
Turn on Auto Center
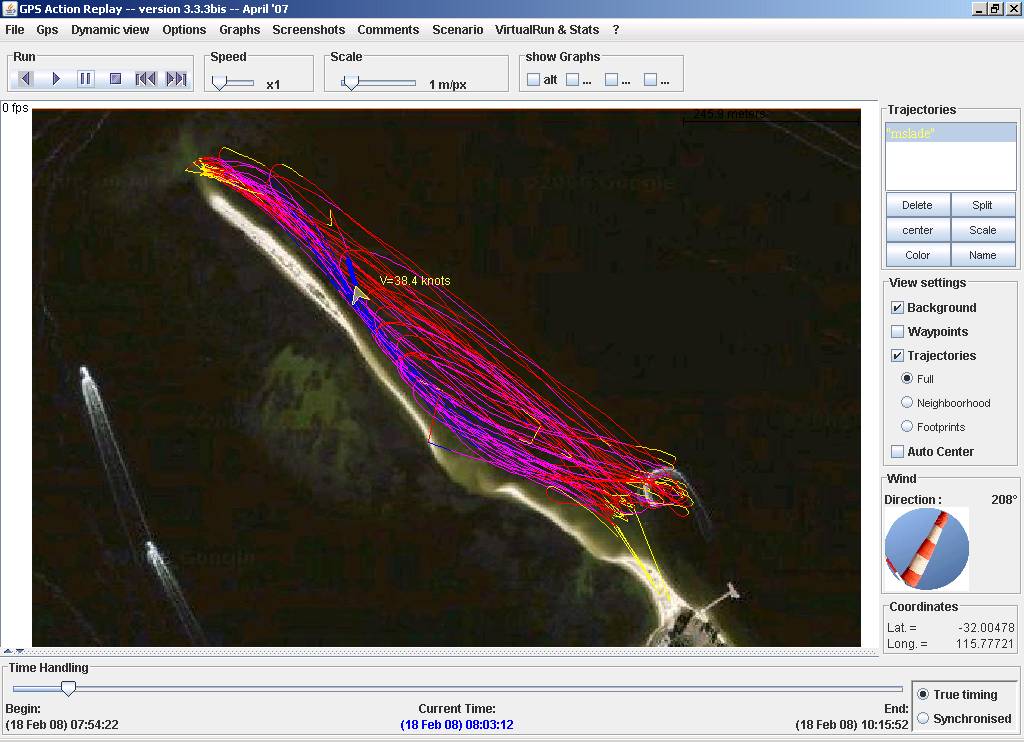(897, 452)
